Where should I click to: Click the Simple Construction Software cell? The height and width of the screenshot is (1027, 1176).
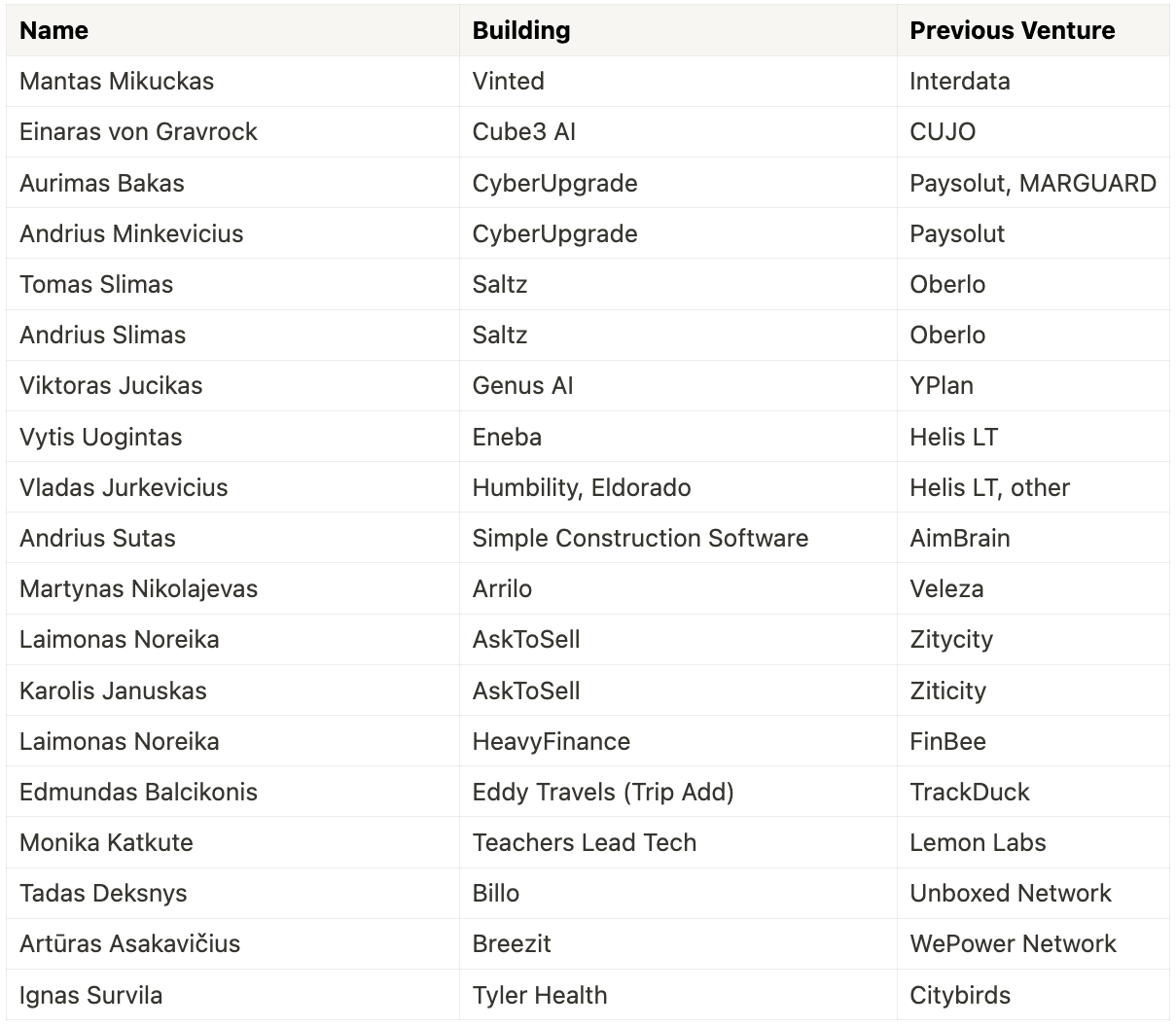pos(678,538)
